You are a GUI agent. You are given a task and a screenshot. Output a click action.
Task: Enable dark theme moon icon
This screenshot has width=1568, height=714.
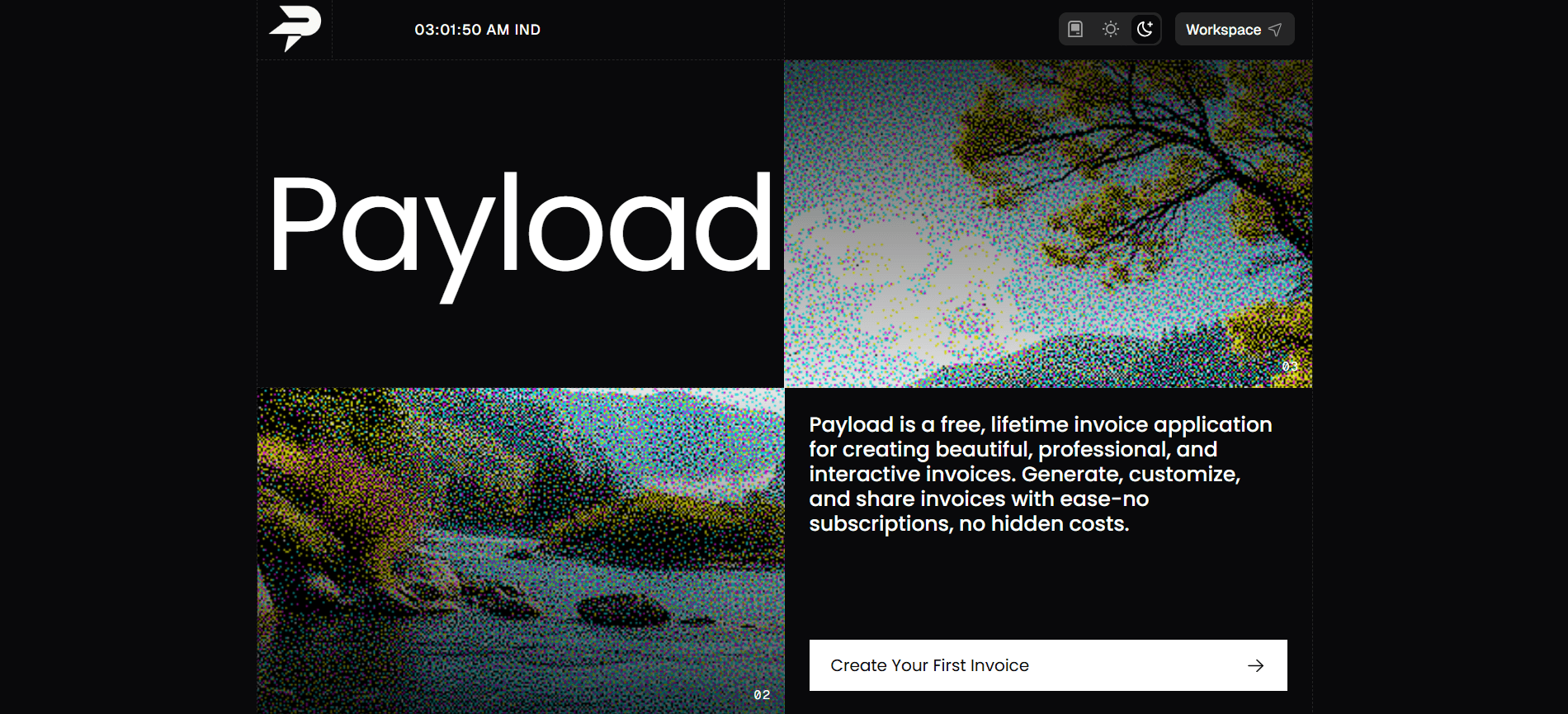pyautogui.click(x=1145, y=30)
